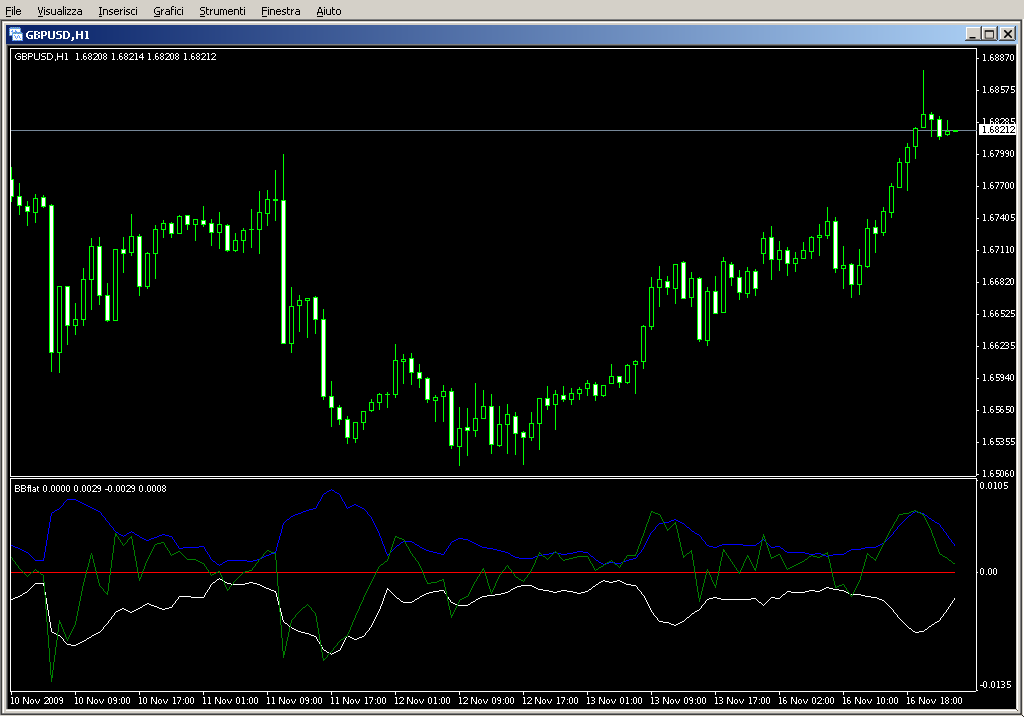Click the GBPUSD,H1 chart window icon
This screenshot has width=1024, height=717.
click(16, 35)
